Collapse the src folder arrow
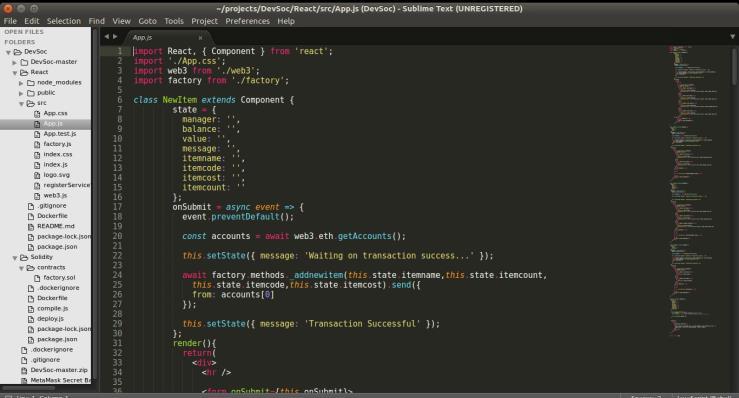 point(21,104)
